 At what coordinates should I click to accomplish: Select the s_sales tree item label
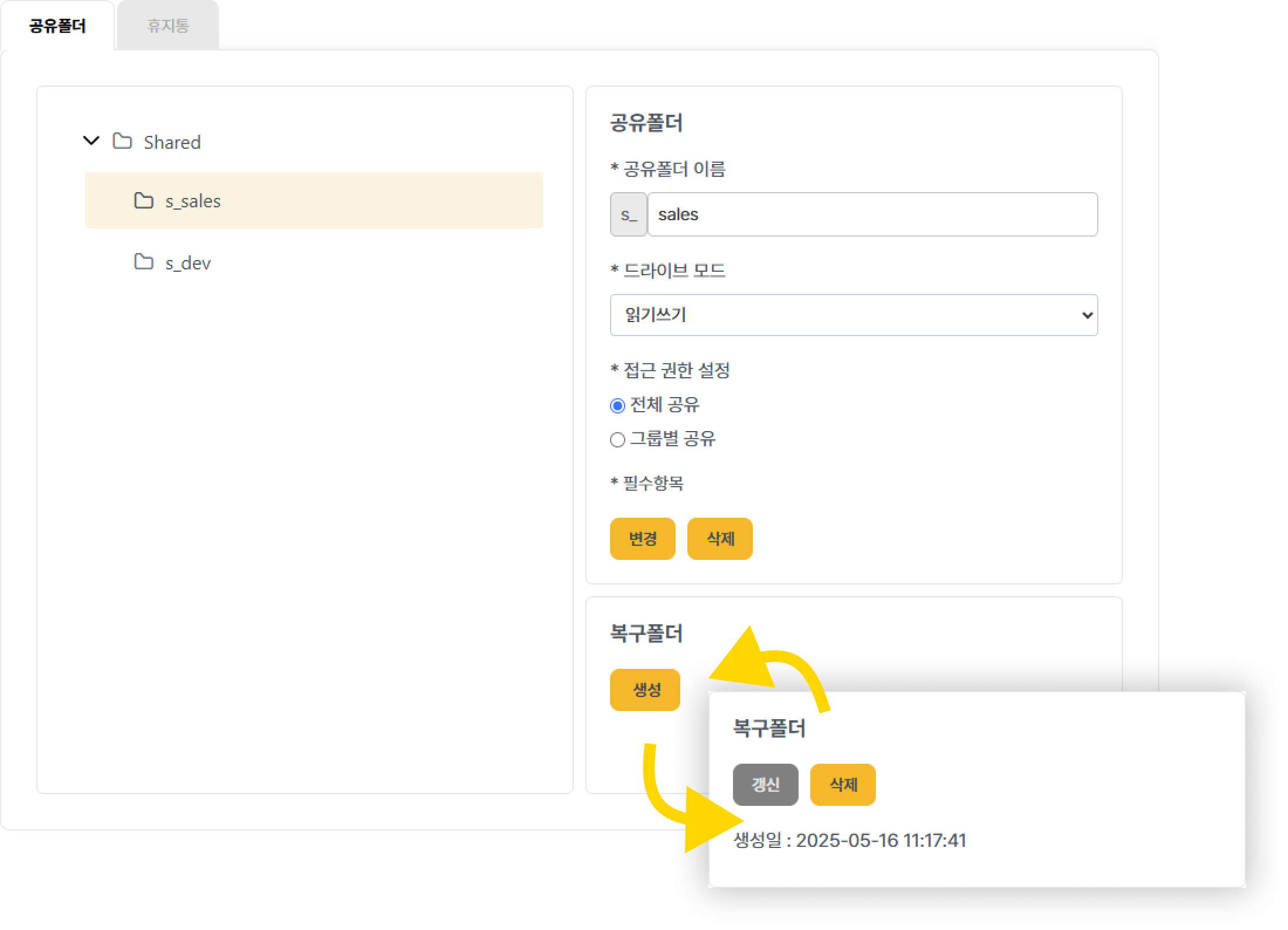point(193,201)
